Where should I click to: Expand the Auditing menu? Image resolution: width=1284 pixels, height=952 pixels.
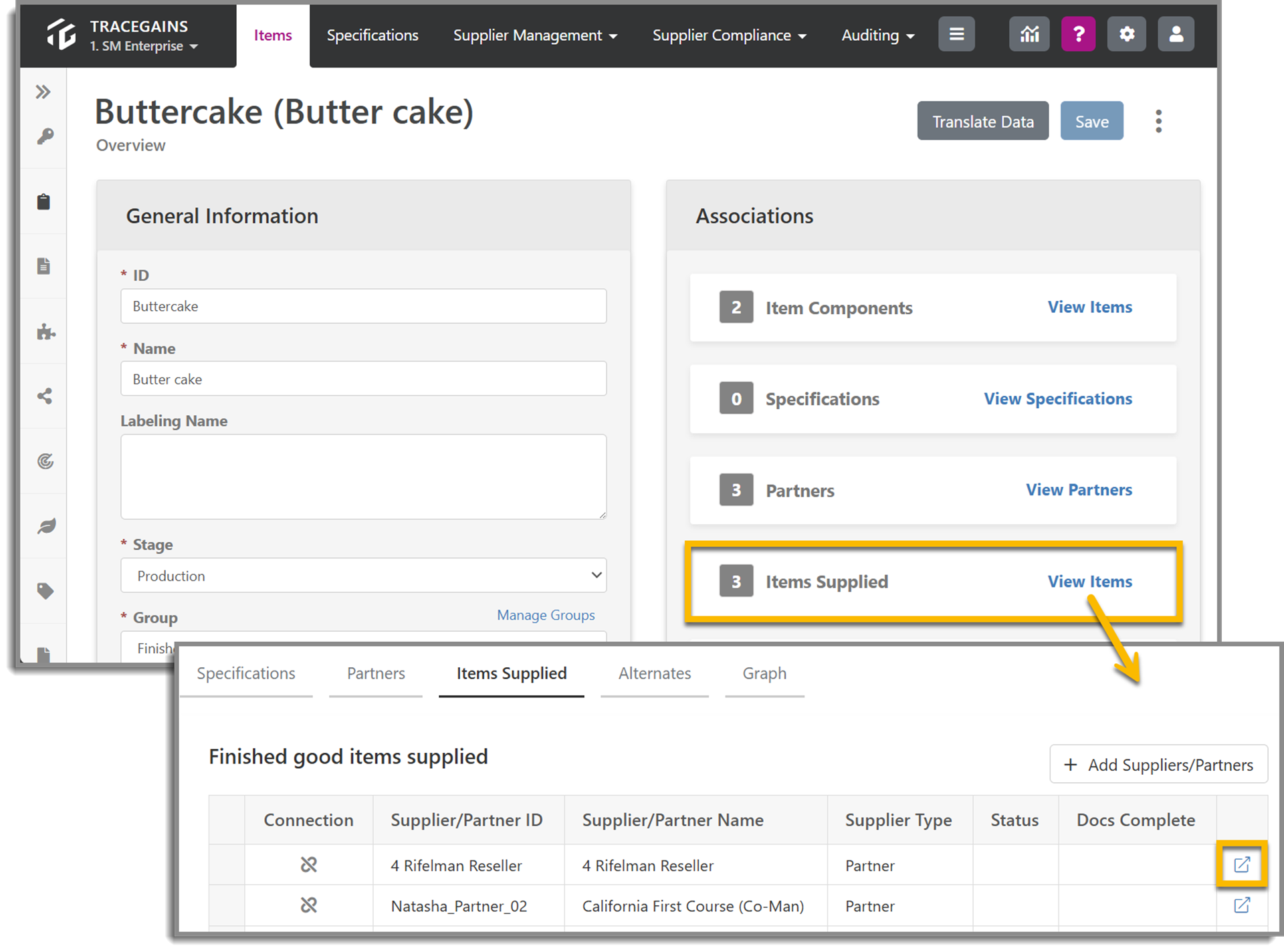click(x=878, y=35)
